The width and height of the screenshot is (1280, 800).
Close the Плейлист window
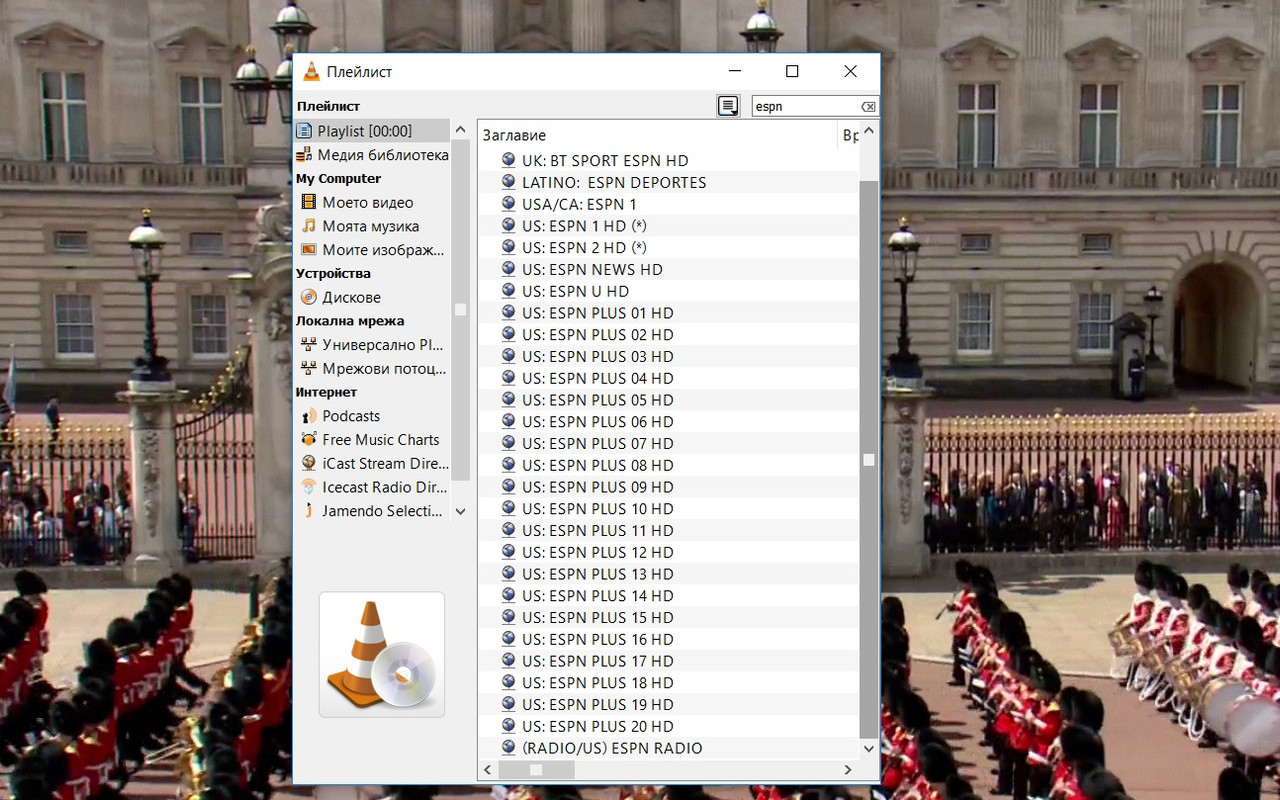[x=850, y=71]
